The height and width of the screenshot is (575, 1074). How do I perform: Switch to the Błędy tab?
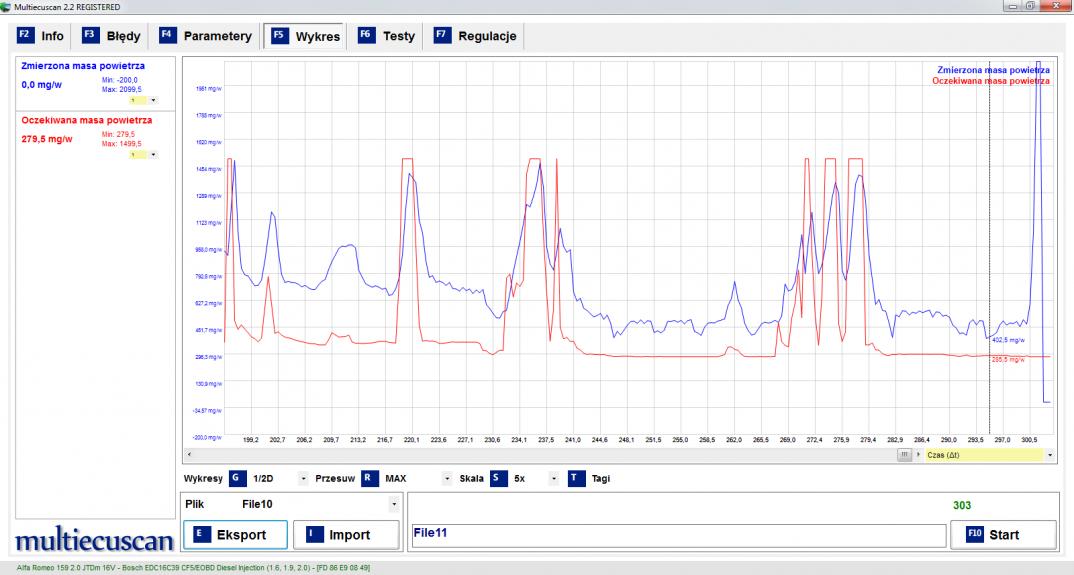click(x=111, y=36)
